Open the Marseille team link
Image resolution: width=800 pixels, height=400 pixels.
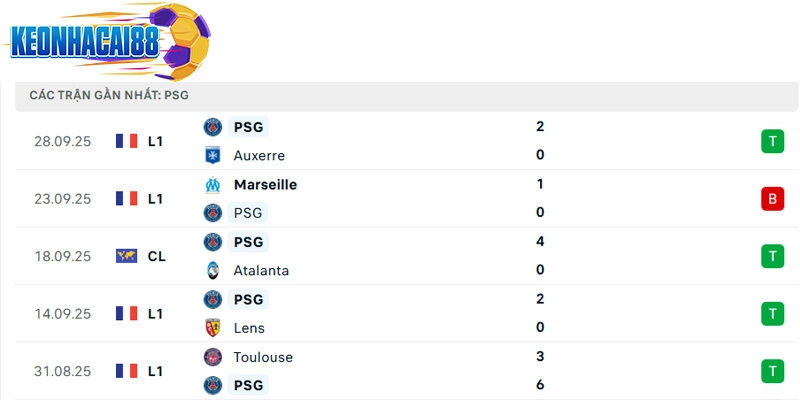pyautogui.click(x=265, y=185)
